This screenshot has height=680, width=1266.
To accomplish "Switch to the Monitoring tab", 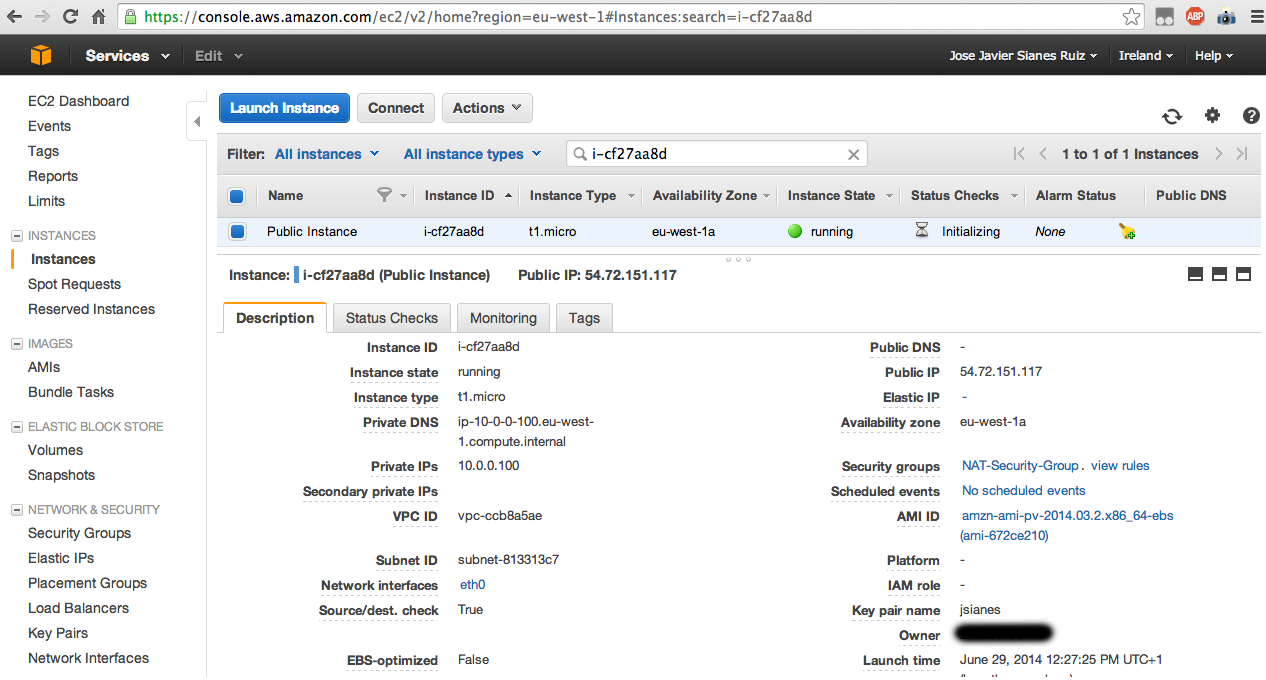I will coord(503,318).
